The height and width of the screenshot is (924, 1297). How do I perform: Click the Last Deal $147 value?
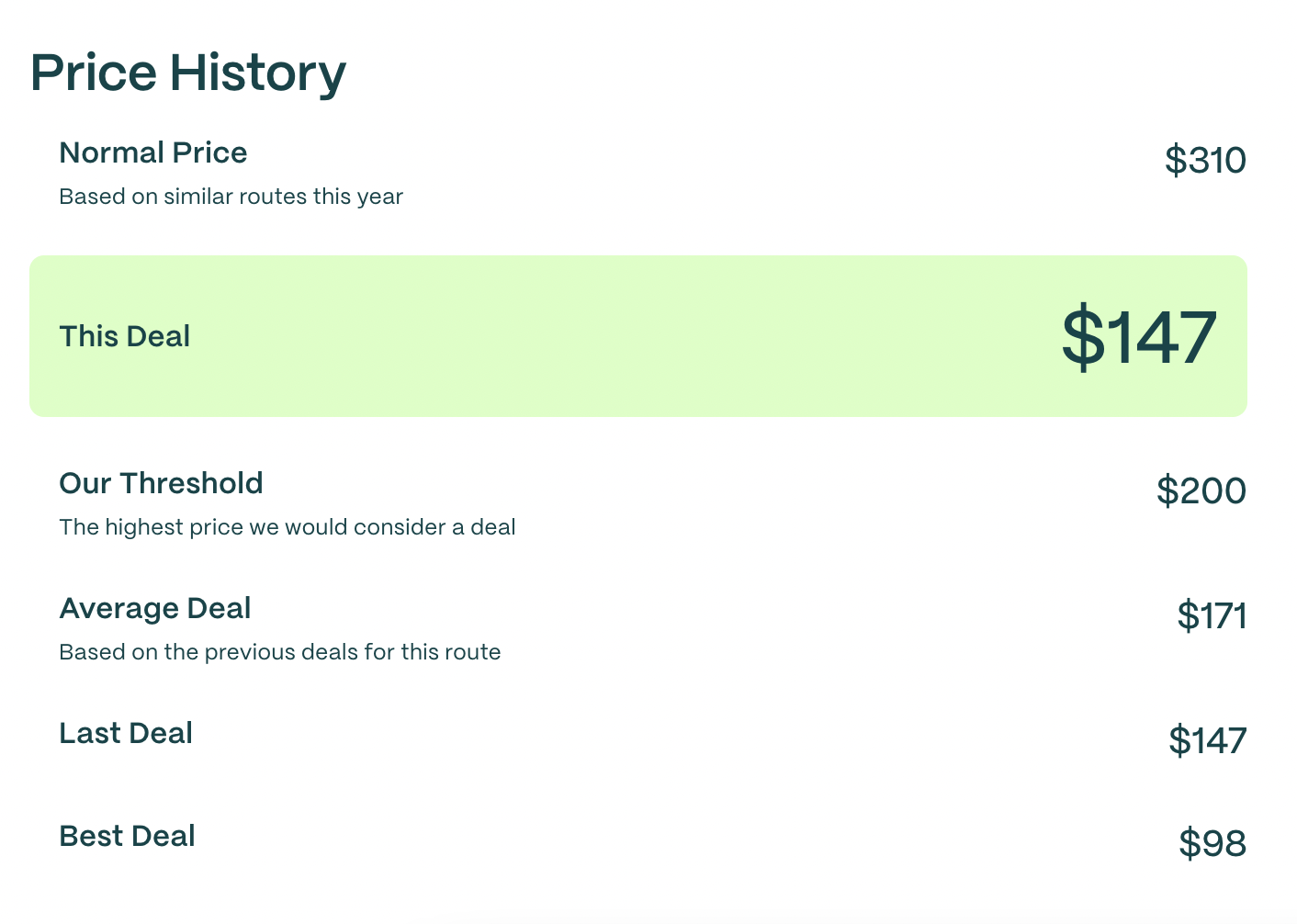tap(1207, 741)
